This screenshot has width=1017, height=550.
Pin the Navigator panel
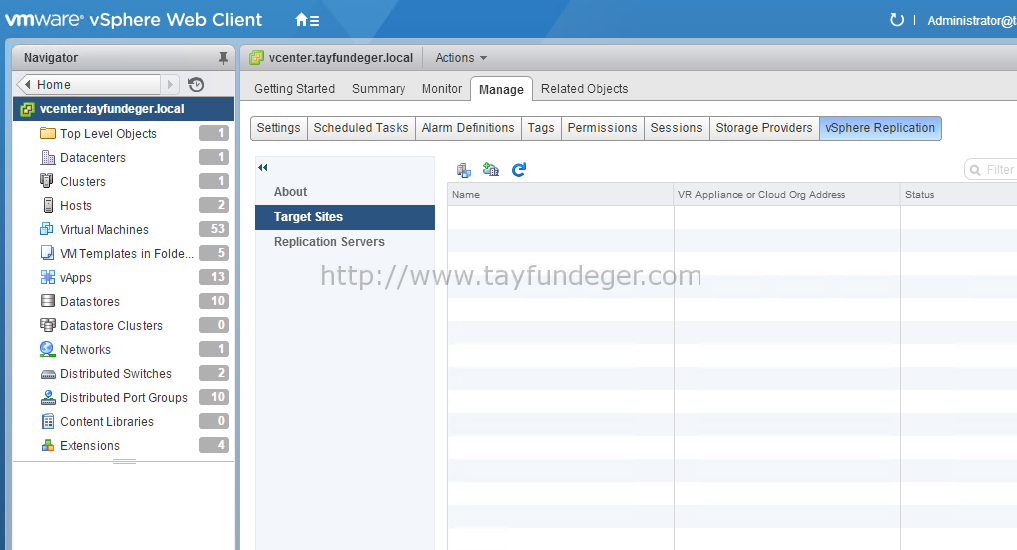[x=223, y=58]
